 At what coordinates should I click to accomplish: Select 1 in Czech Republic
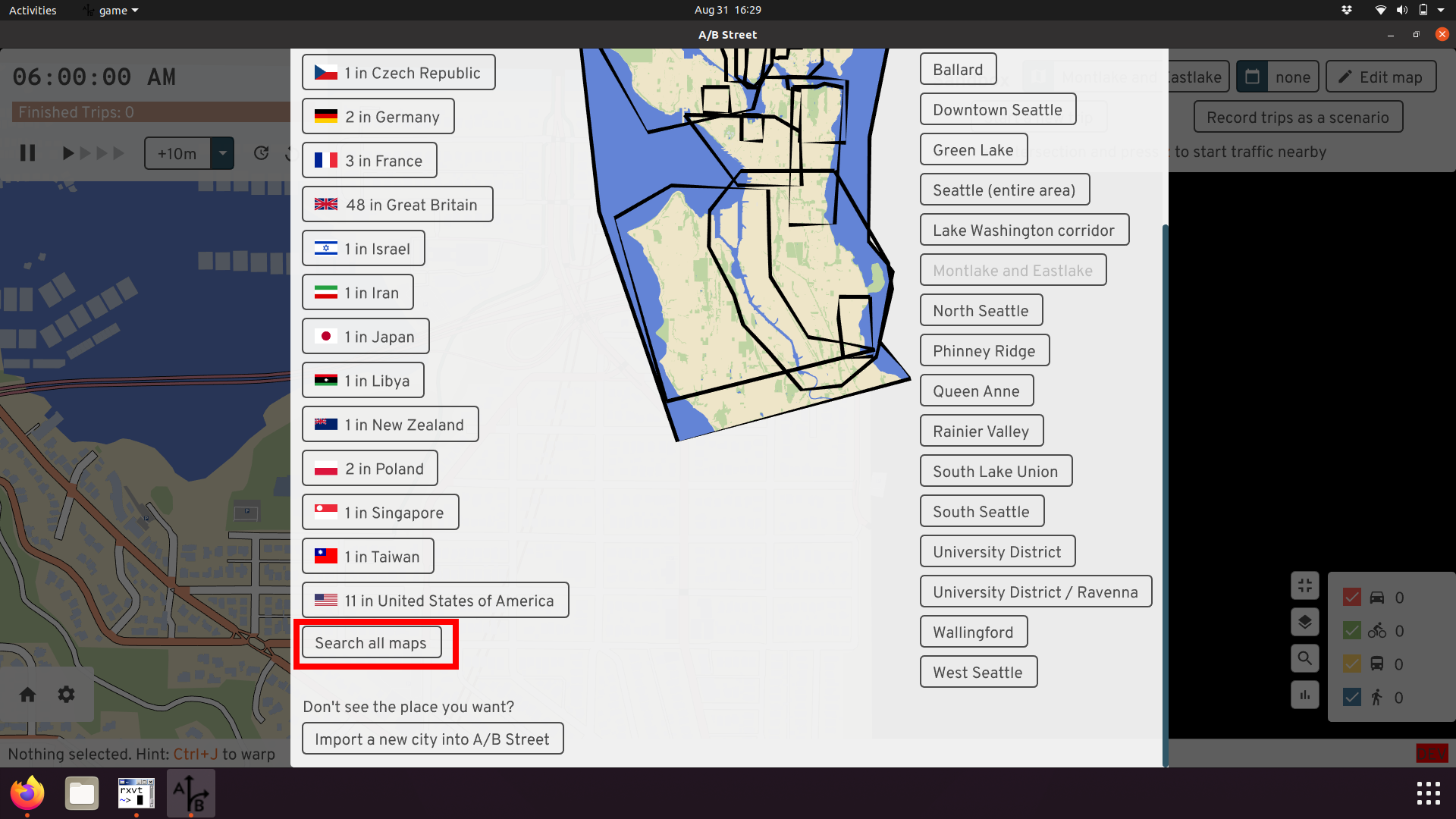click(398, 72)
